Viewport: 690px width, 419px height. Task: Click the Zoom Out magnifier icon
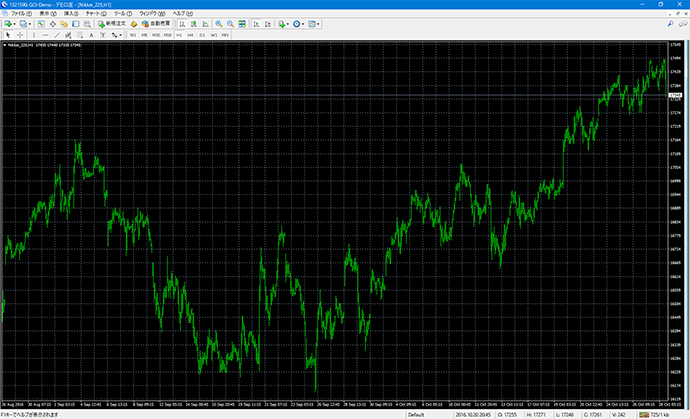[x=229, y=22]
